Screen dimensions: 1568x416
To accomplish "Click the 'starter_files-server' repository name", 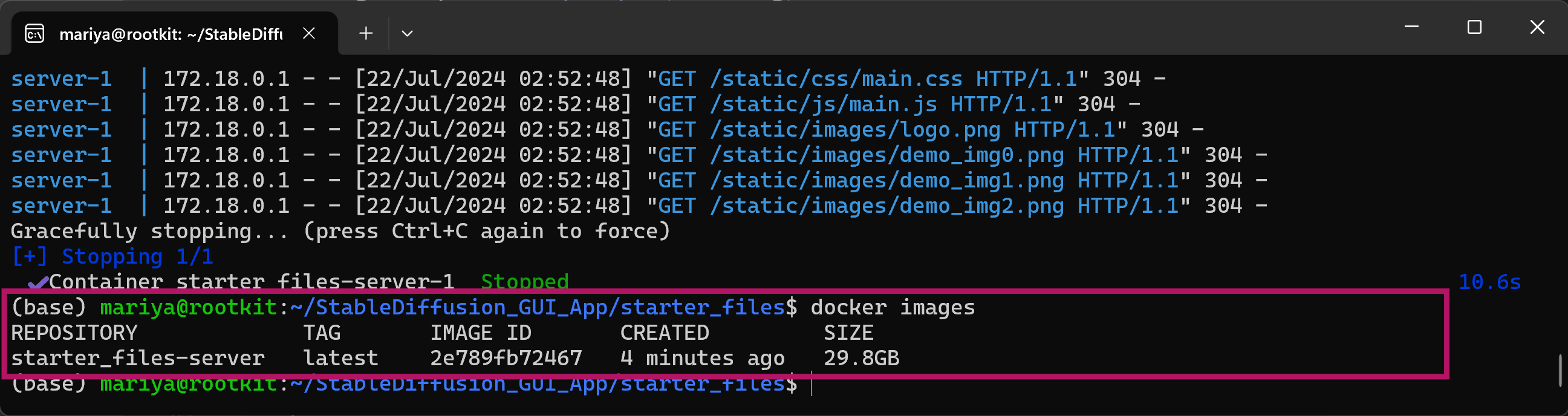I will pos(137,358).
